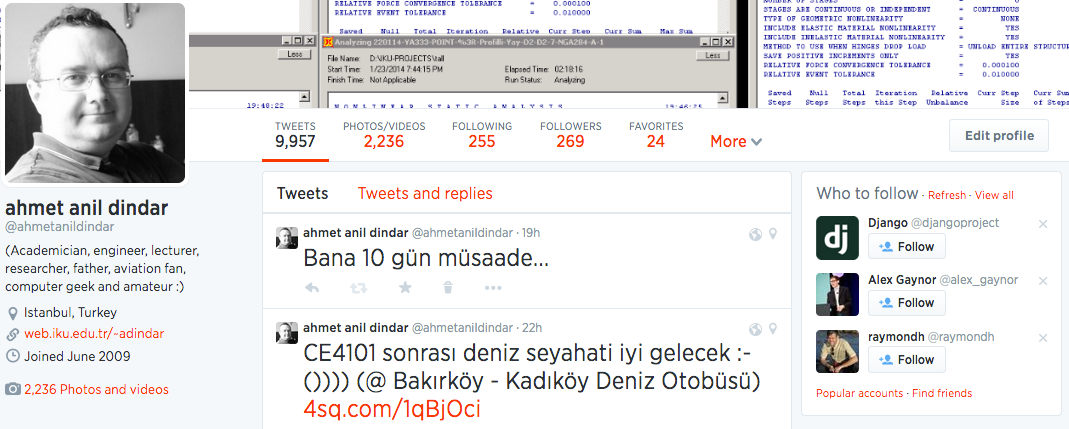
Task: Dismiss the Alex Gaynor suggestion
Action: click(x=1042, y=281)
